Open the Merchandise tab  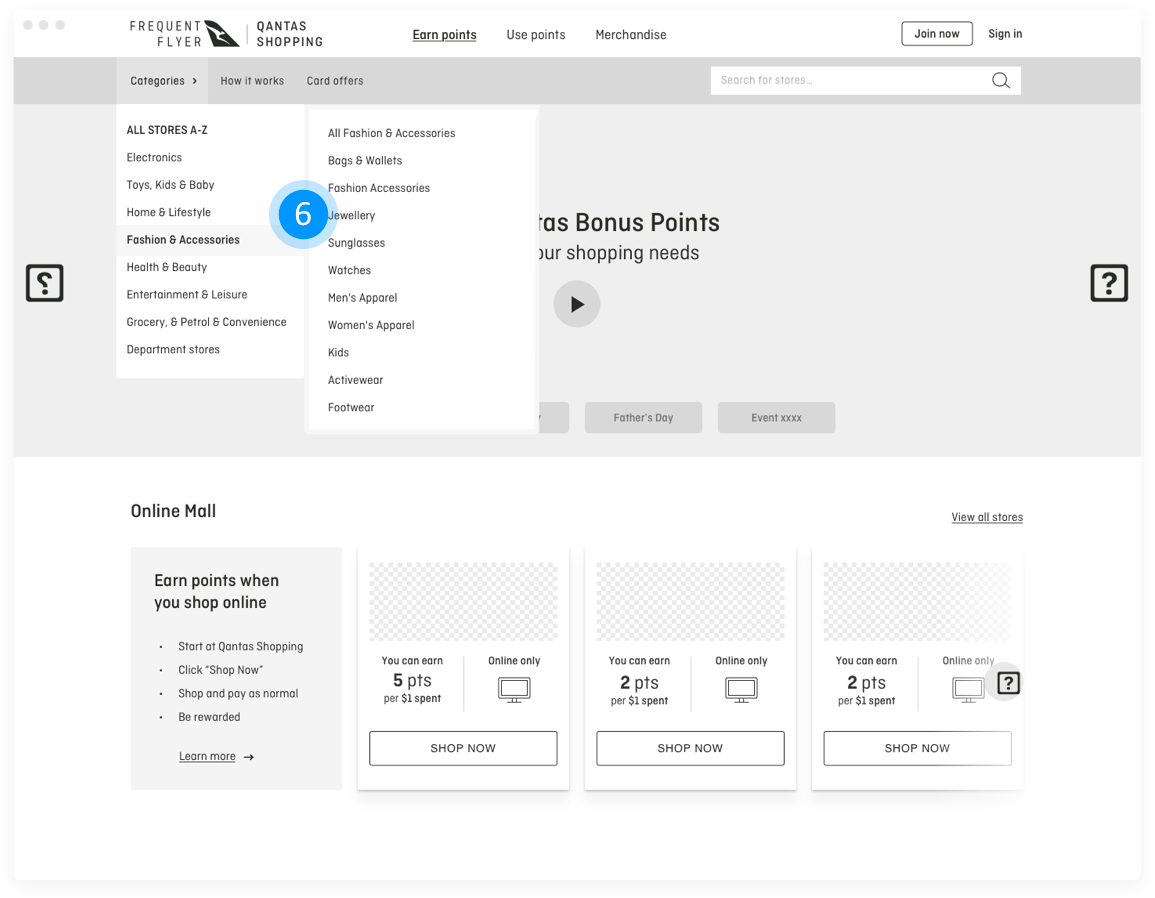631,35
